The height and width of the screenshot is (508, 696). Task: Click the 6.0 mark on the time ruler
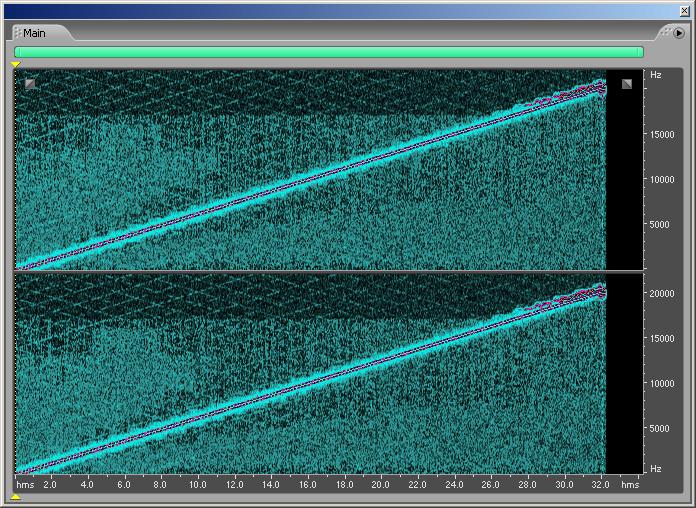tap(123, 484)
